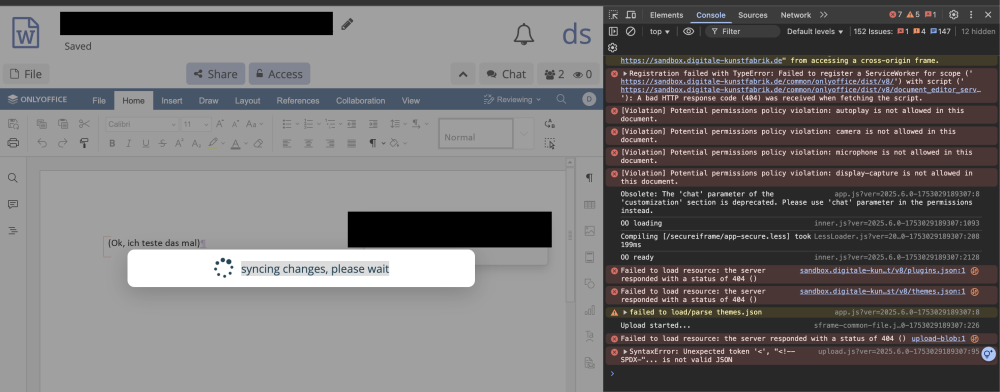This screenshot has height=392, width=1000.
Task: Open the upload-blob:1 source link
Action: 938,338
